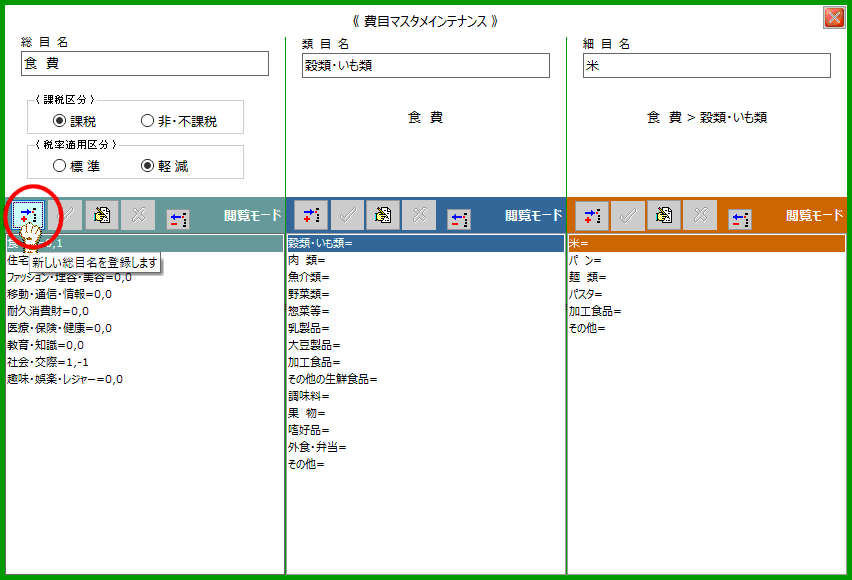Select the highlighted 穀類・いも類= list row

426,244
